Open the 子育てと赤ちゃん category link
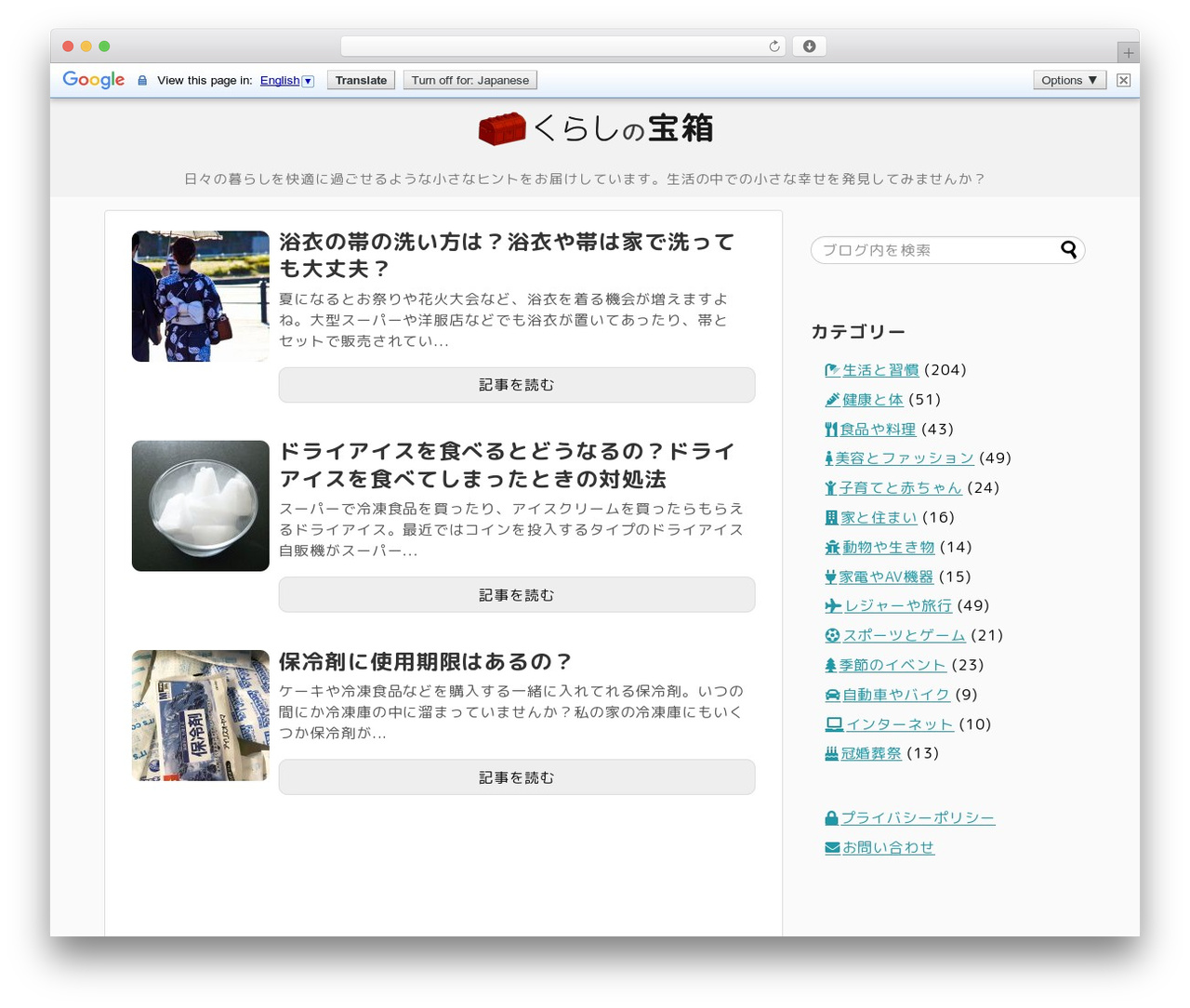 click(900, 488)
